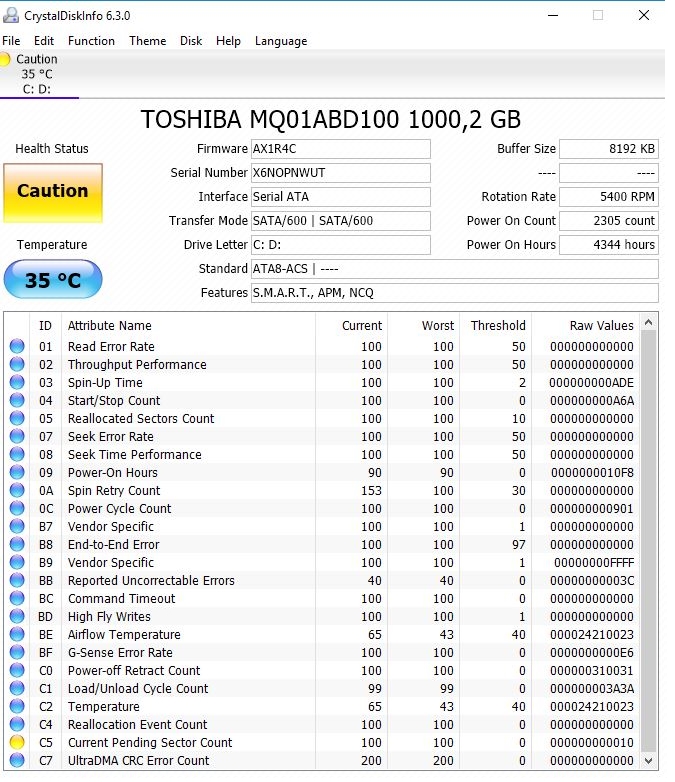Open the Language menu
This screenshot has width=675, height=782.
(281, 41)
